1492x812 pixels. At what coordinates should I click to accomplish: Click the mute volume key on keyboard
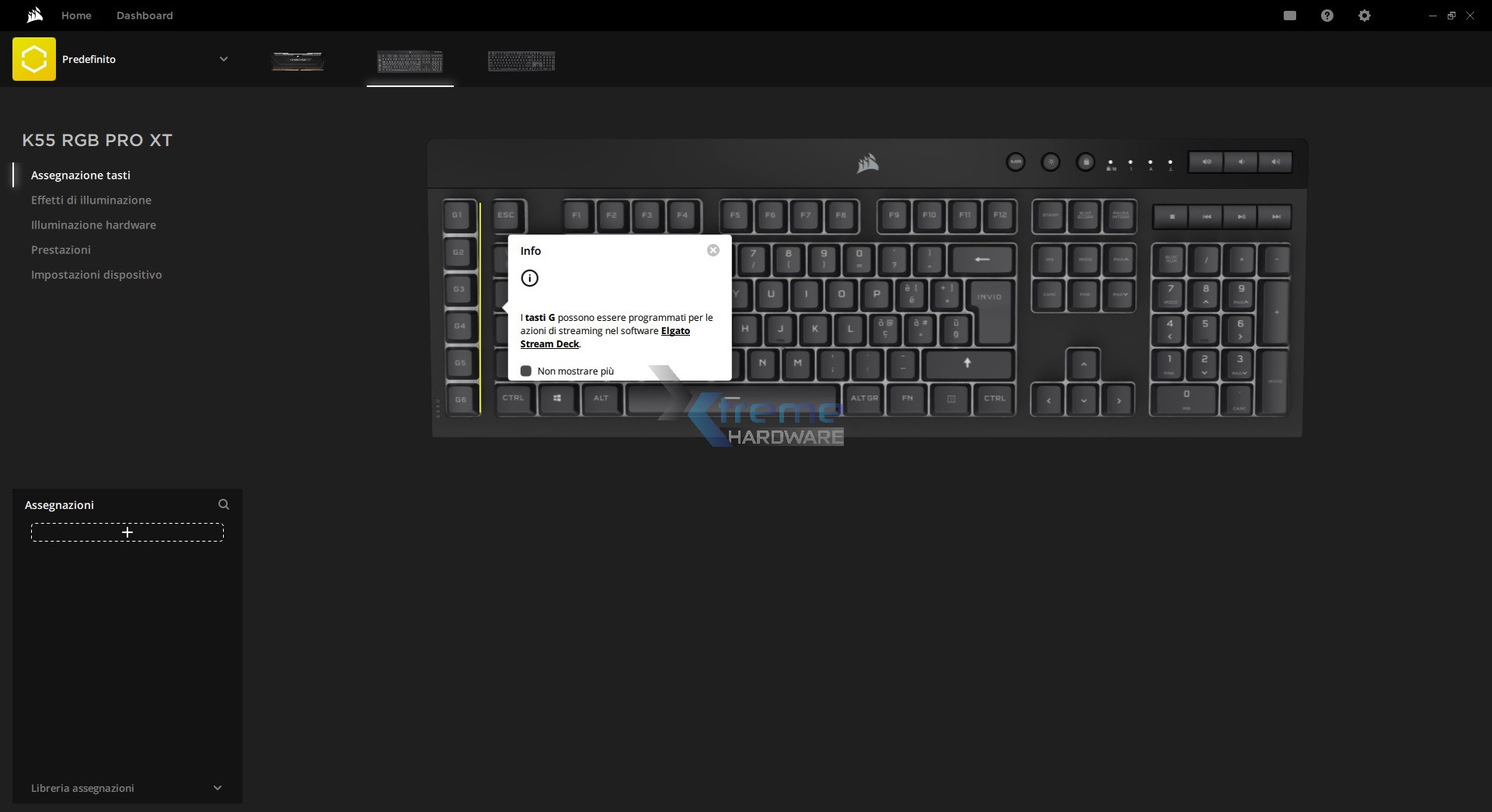click(1206, 162)
